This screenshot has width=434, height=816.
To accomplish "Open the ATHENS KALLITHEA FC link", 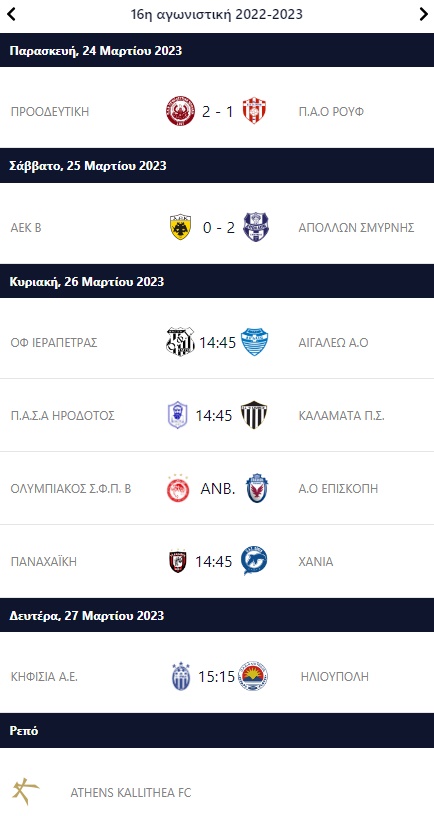I will pyautogui.click(x=131, y=793).
